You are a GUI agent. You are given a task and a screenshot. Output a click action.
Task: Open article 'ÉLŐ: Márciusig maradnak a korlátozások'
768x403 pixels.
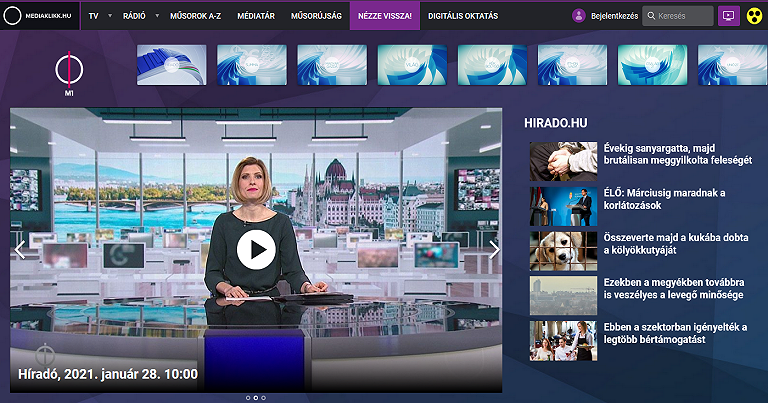click(x=665, y=199)
